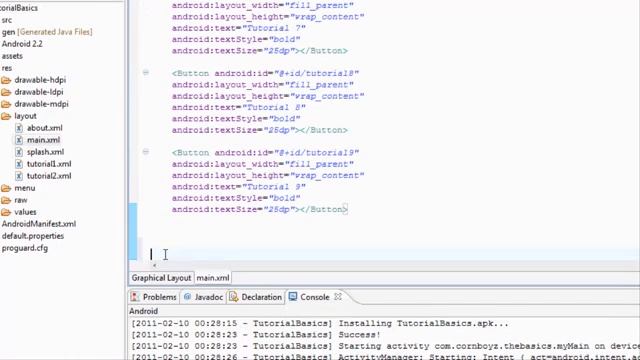This screenshot has width=640, height=360.
Task: Click the drawable-hdpi folder icon
Action: (x=6, y=80)
